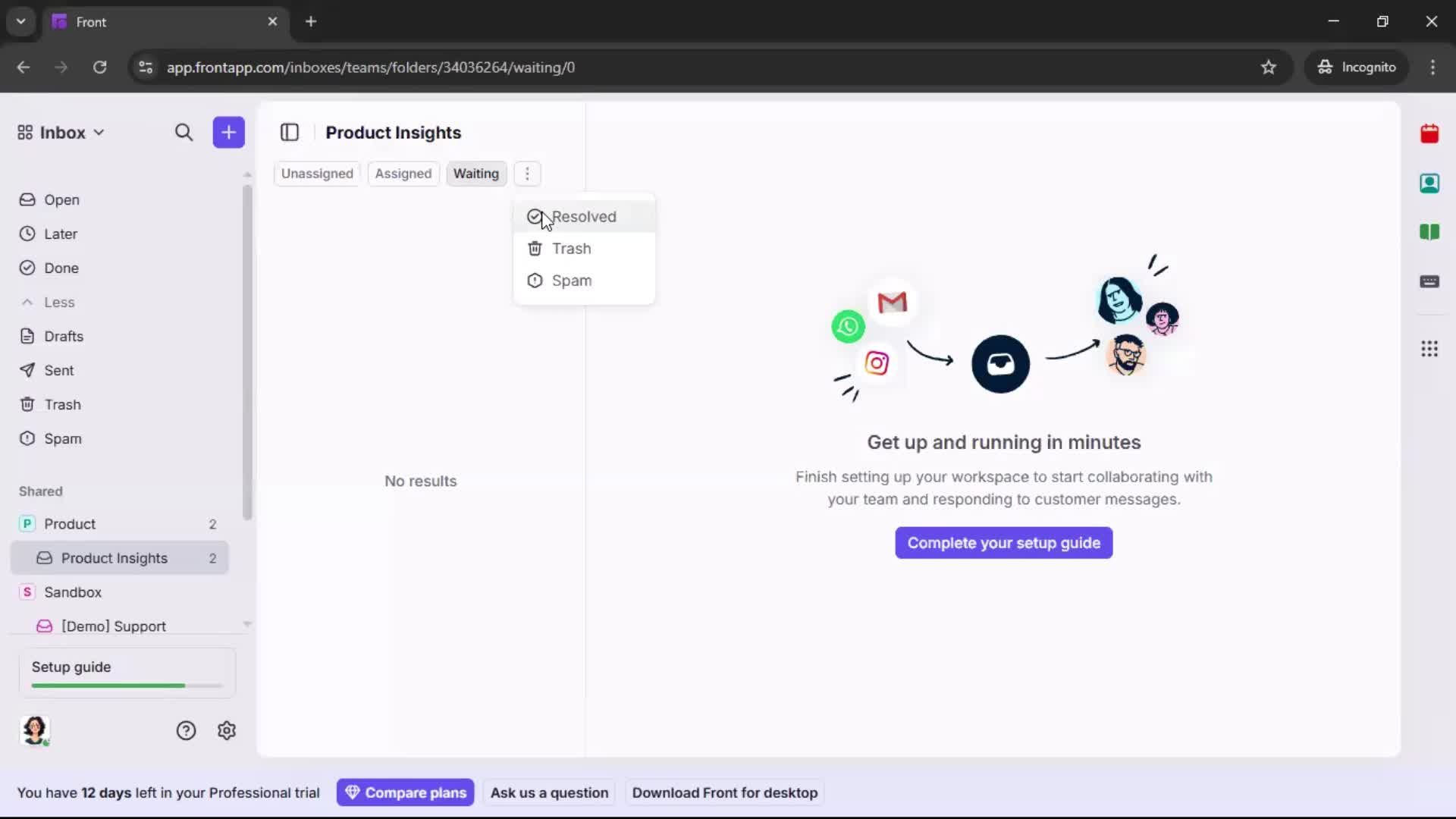
Task: Open the Trash folder
Action: 63,404
